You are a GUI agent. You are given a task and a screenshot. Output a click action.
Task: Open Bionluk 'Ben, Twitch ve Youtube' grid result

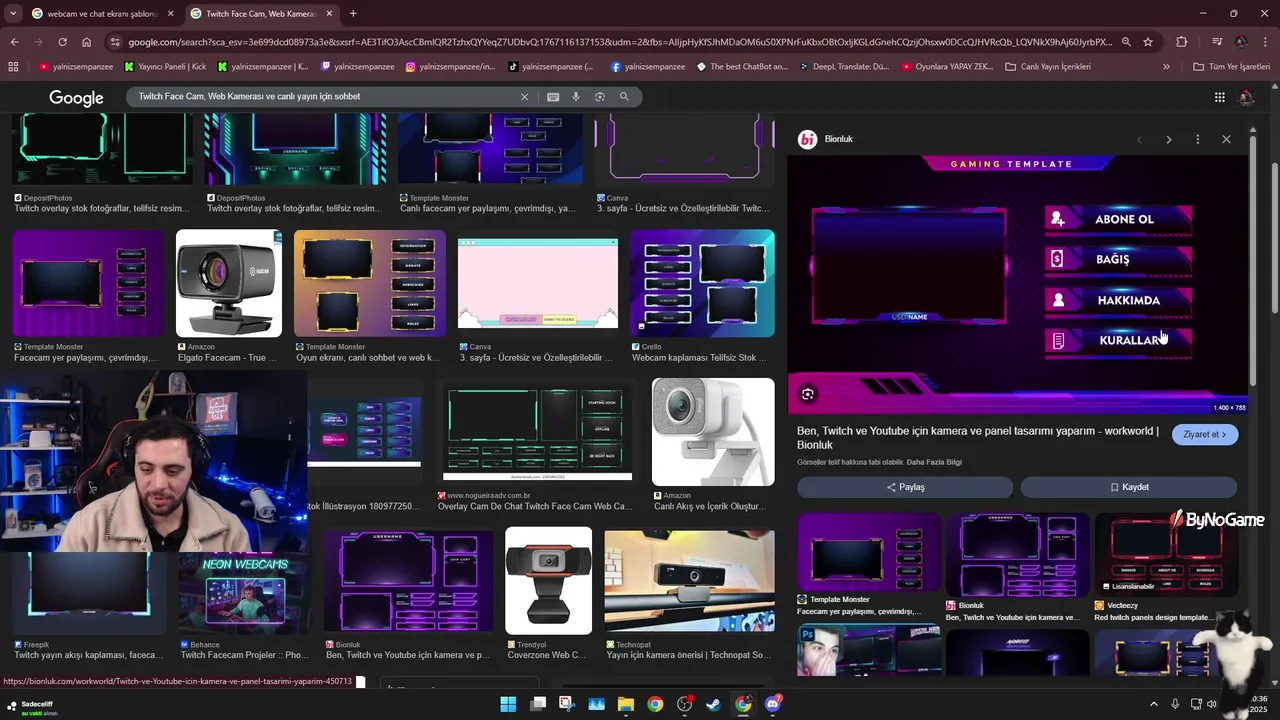[x=408, y=581]
